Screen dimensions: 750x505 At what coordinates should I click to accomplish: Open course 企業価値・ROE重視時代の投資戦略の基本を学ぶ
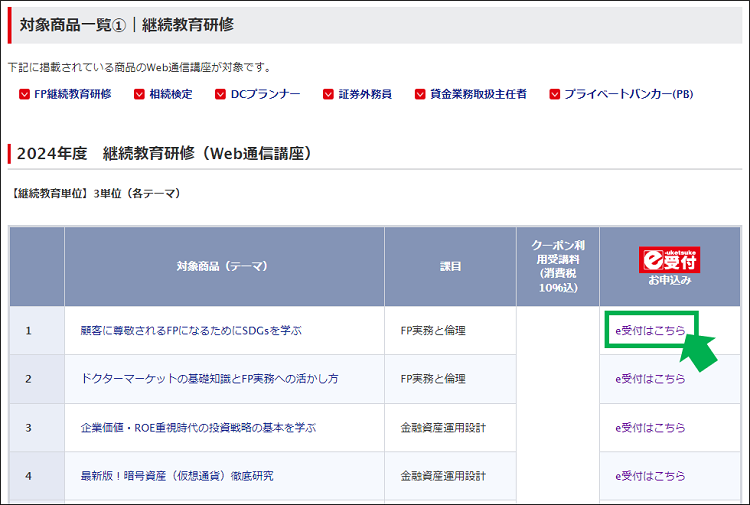(x=198, y=428)
